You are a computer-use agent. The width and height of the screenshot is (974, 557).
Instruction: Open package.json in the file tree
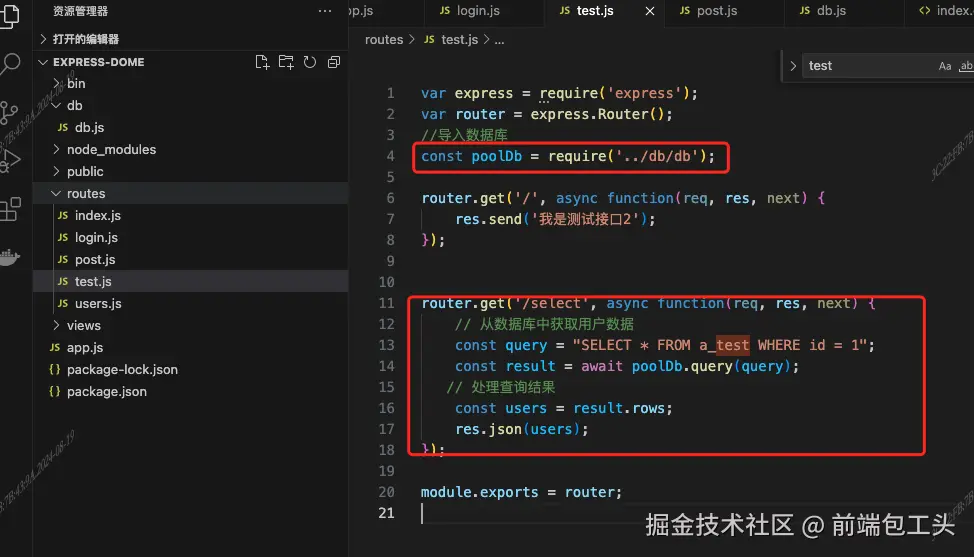tap(190, 392)
